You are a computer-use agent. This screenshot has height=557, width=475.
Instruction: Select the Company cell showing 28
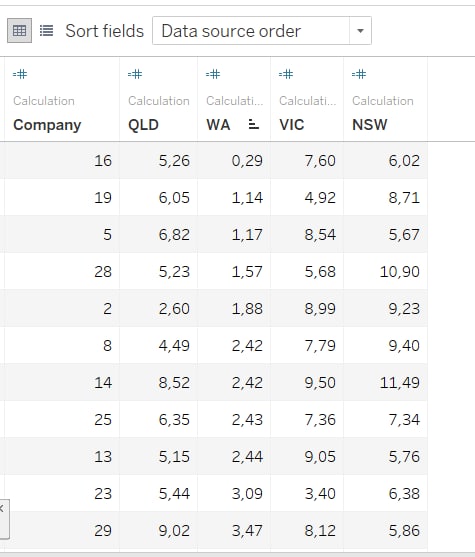[62, 271]
